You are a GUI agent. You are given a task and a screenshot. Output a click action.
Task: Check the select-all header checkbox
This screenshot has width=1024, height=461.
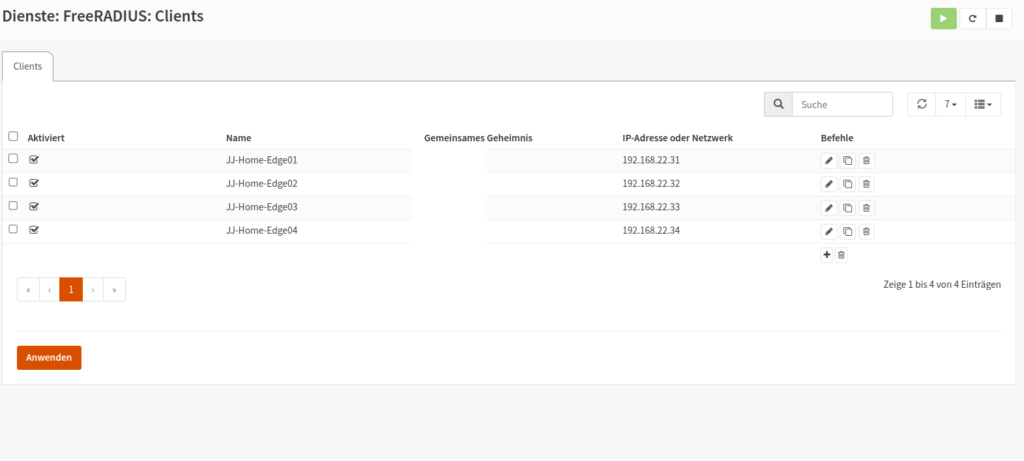(x=13, y=136)
